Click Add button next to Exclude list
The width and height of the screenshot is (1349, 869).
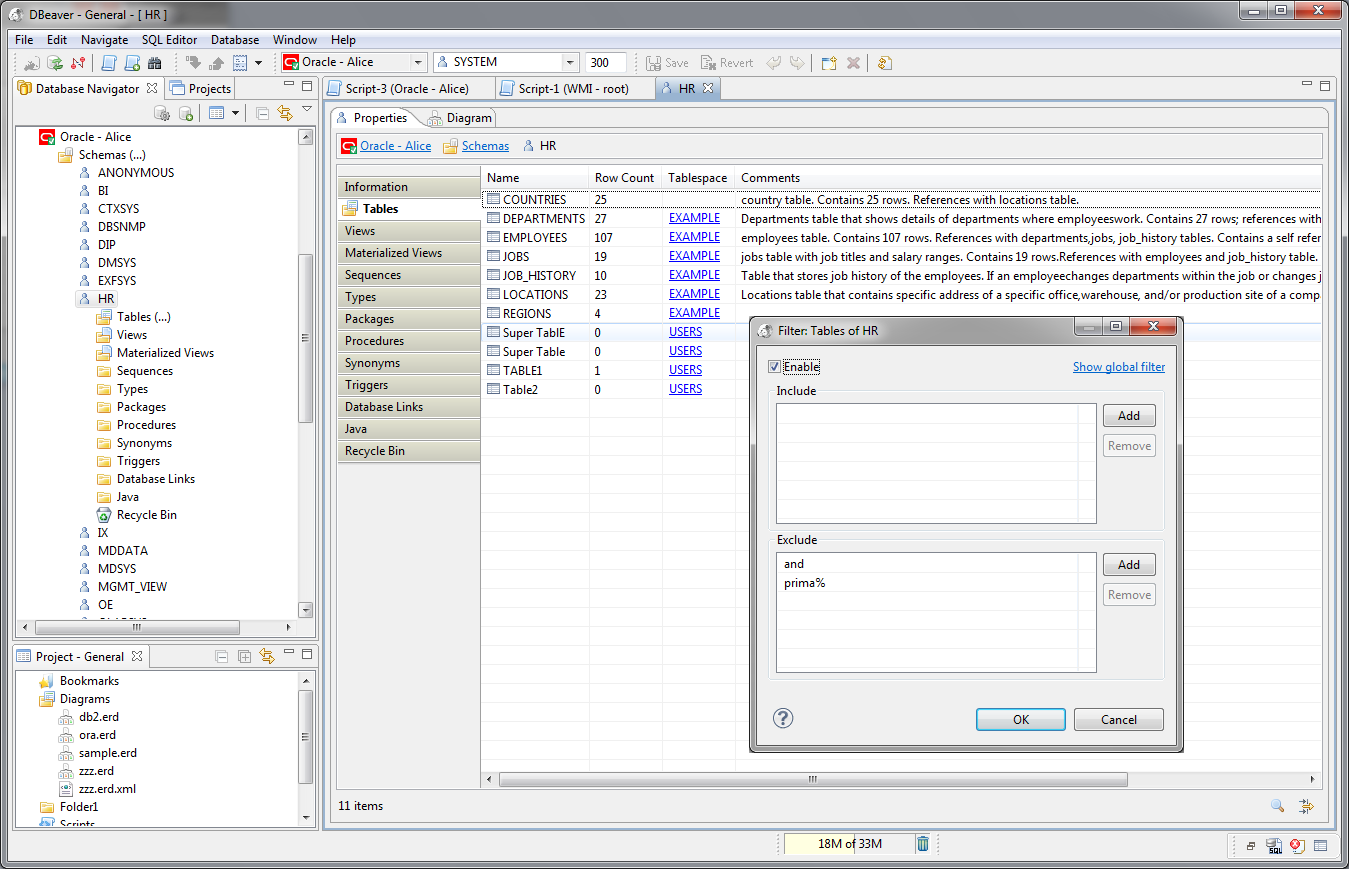[x=1128, y=565]
